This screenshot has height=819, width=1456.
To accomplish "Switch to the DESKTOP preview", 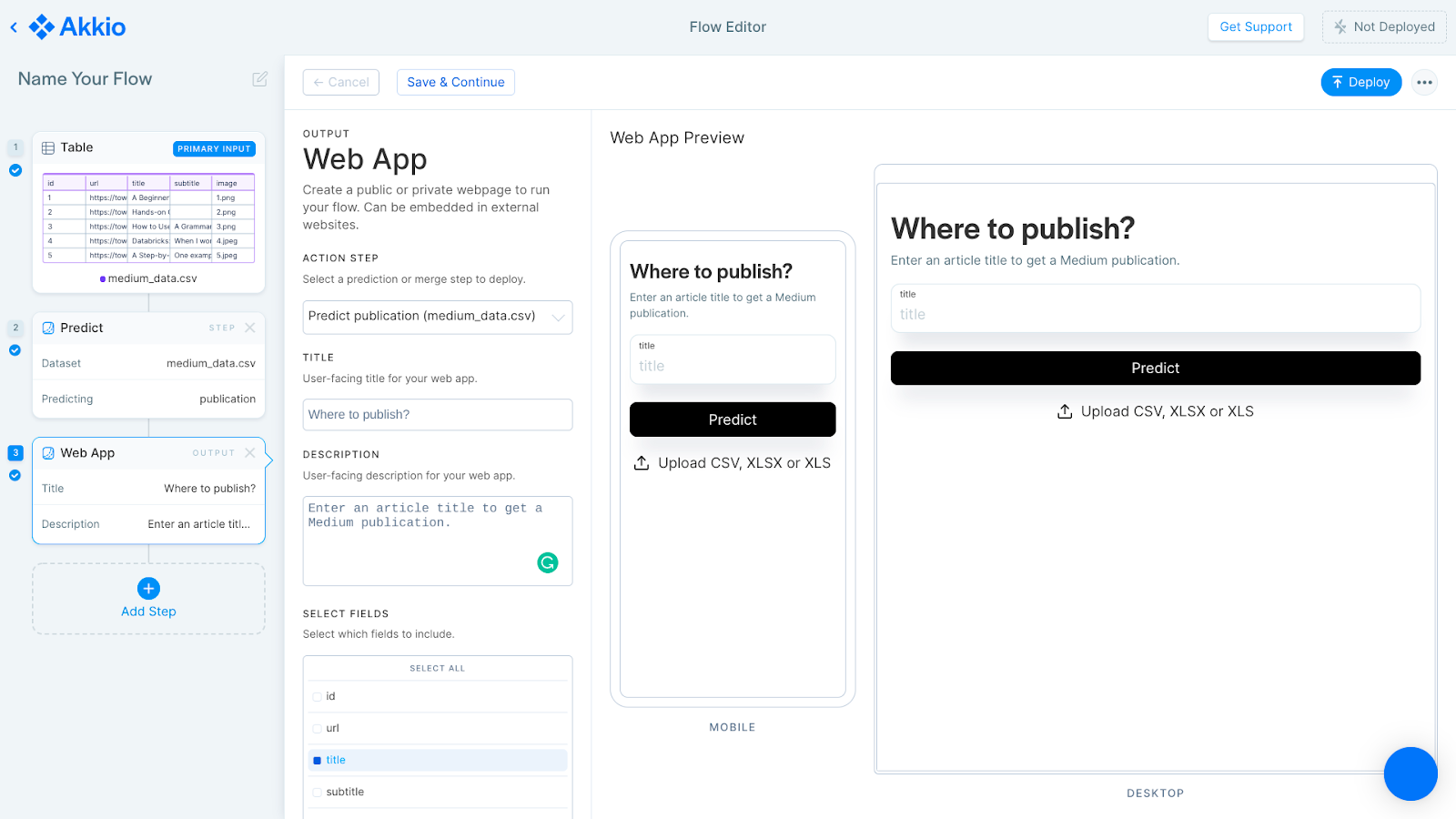I will 1155,793.
